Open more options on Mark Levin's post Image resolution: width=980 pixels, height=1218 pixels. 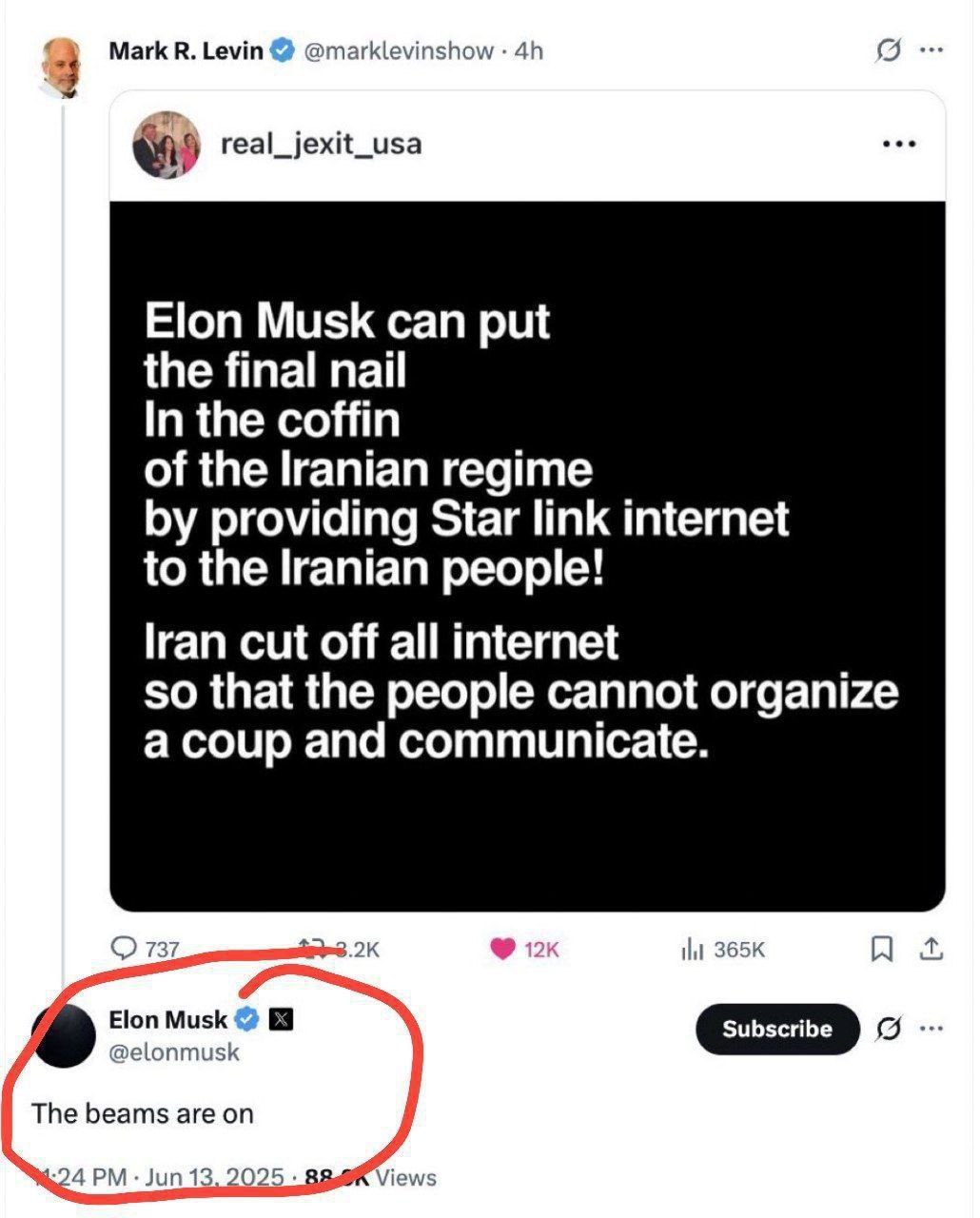[x=931, y=50]
